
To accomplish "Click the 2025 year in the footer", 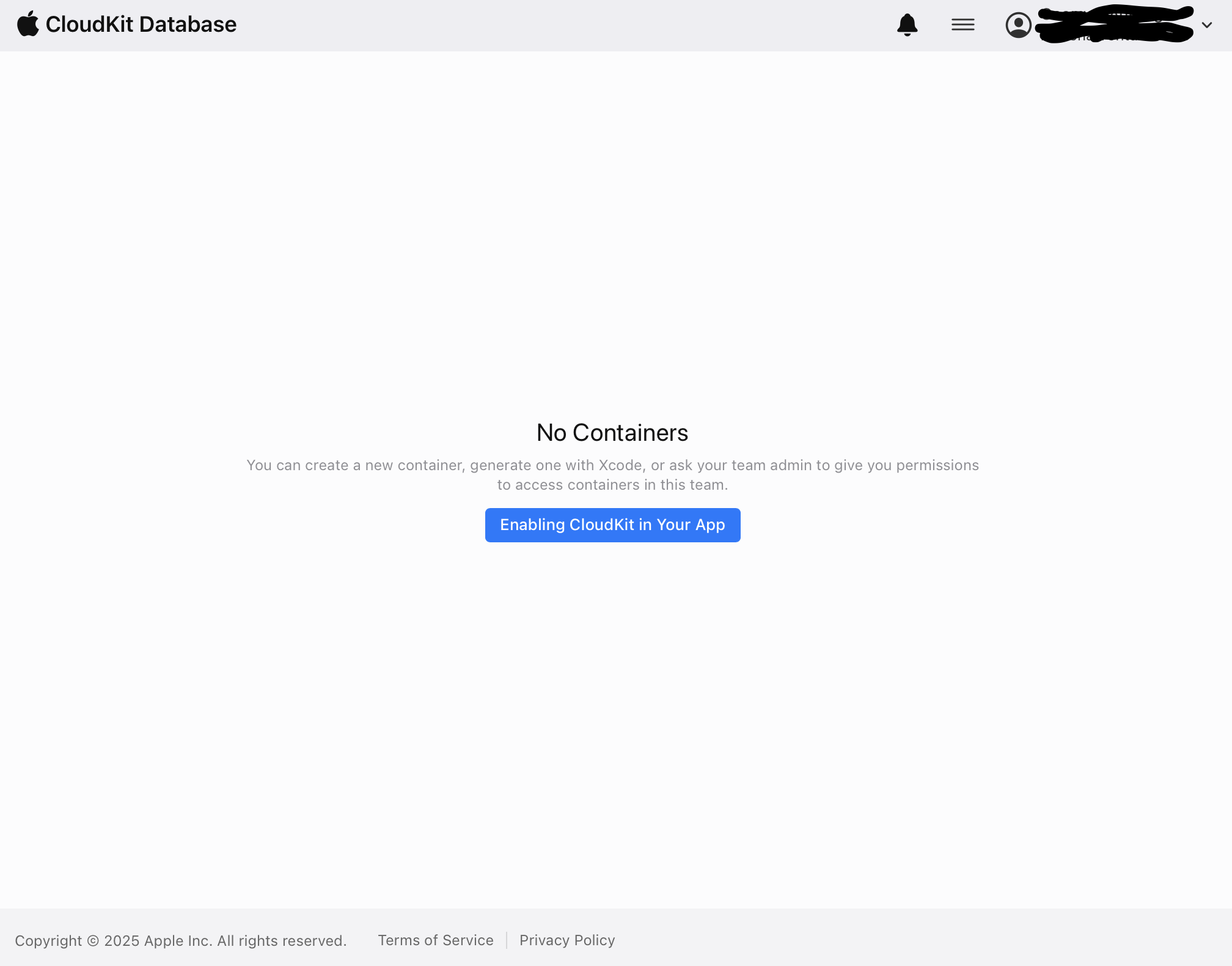I will (122, 940).
